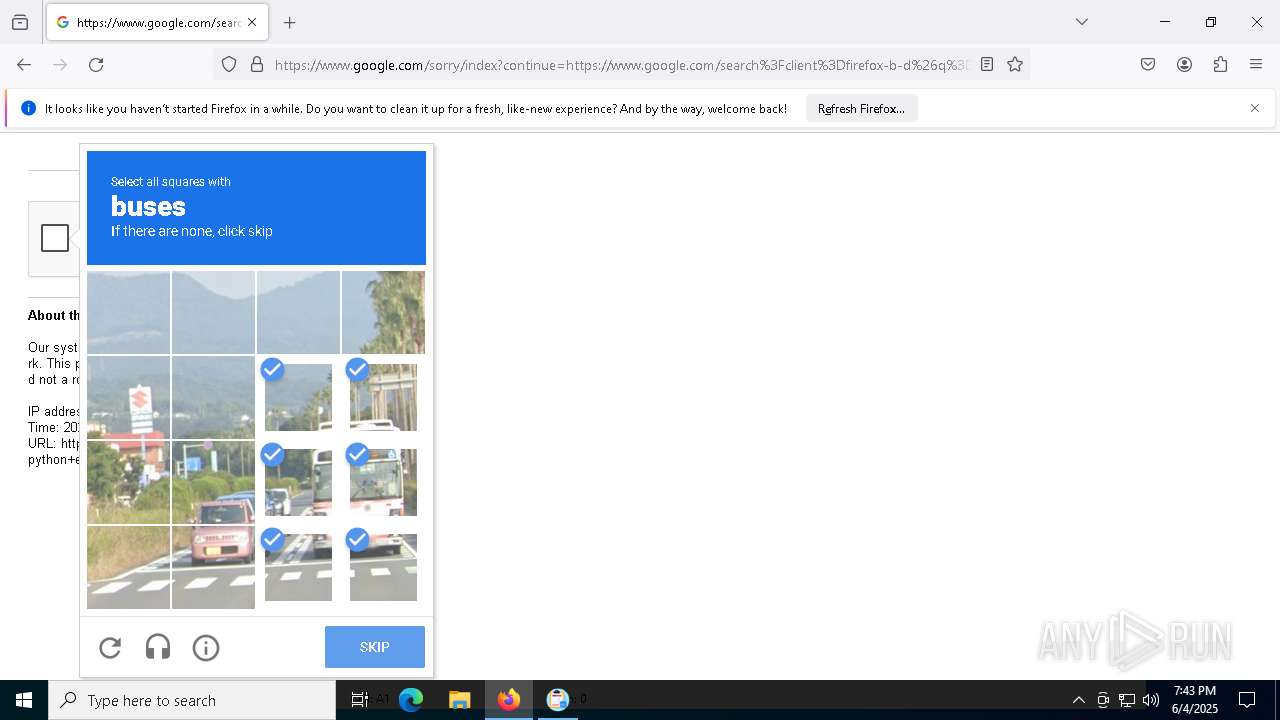Open the Extensions puzzle icon
The image size is (1280, 720).
1220,65
